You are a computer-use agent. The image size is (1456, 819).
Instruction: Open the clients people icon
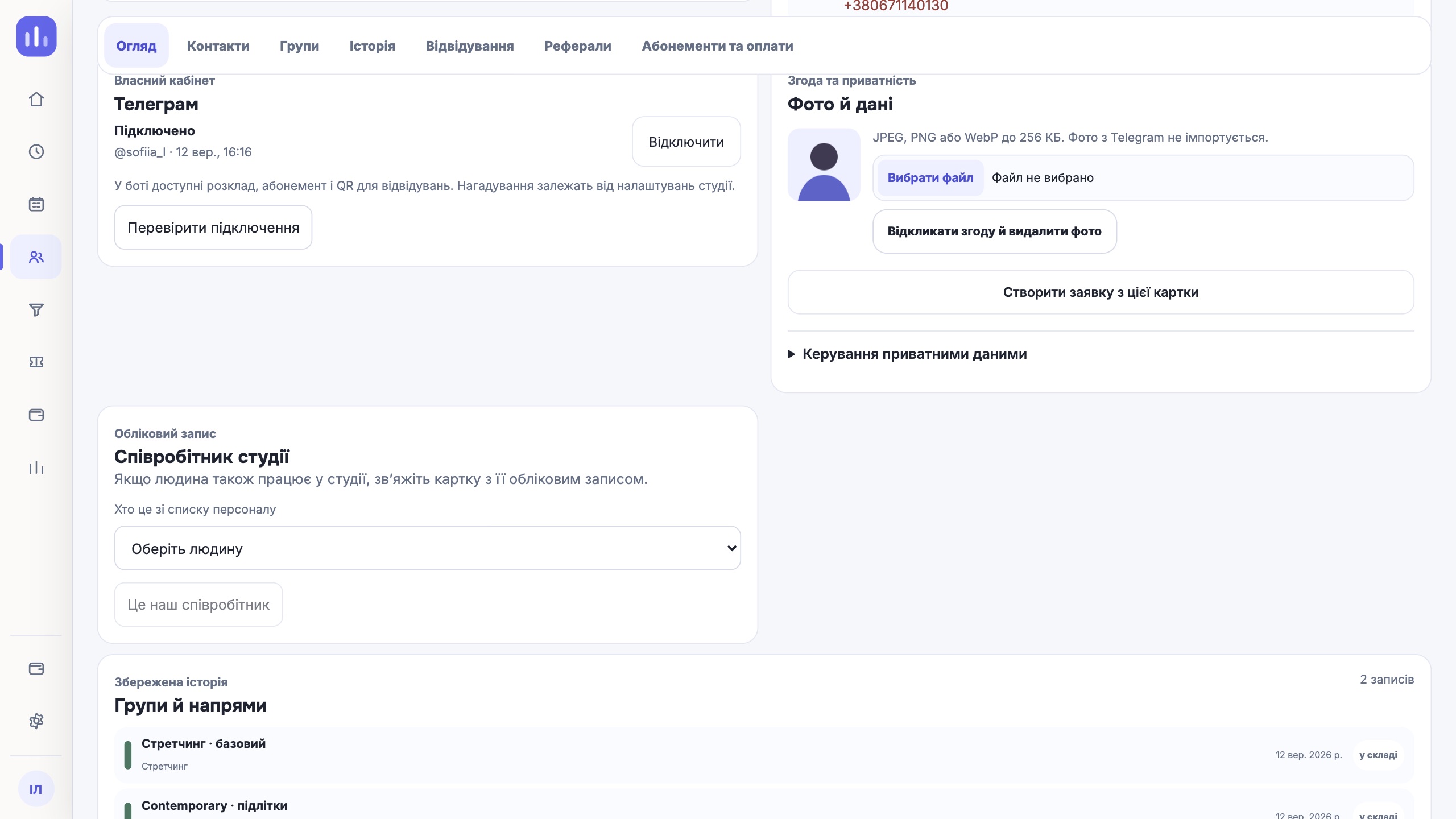pos(36,257)
